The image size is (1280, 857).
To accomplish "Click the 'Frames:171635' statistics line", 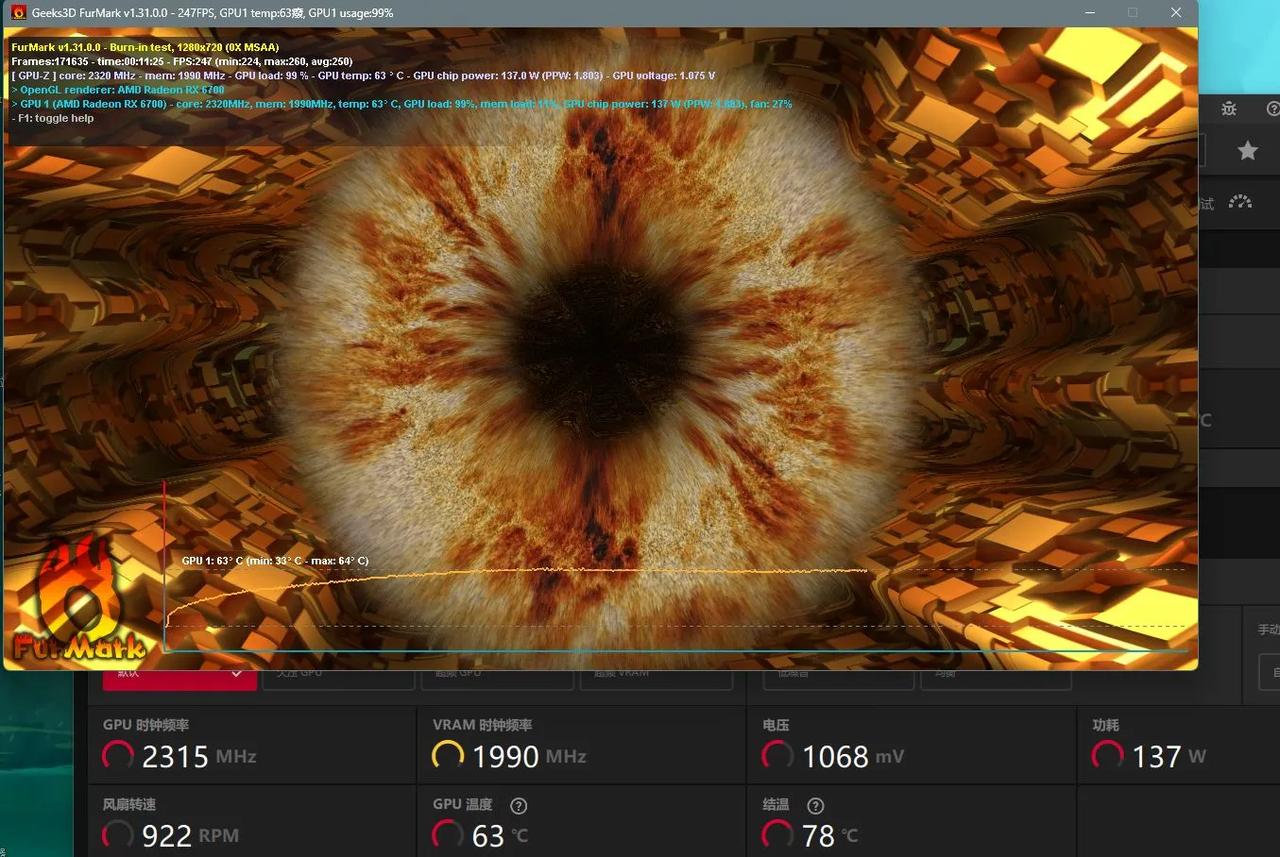I will [182, 61].
